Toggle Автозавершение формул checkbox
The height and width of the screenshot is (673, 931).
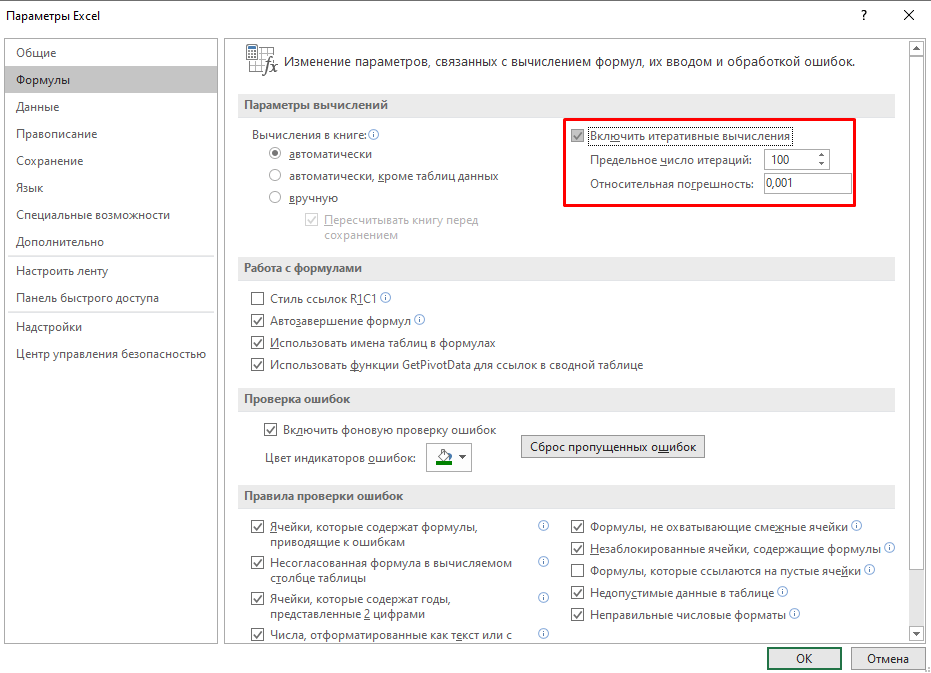(x=258, y=321)
